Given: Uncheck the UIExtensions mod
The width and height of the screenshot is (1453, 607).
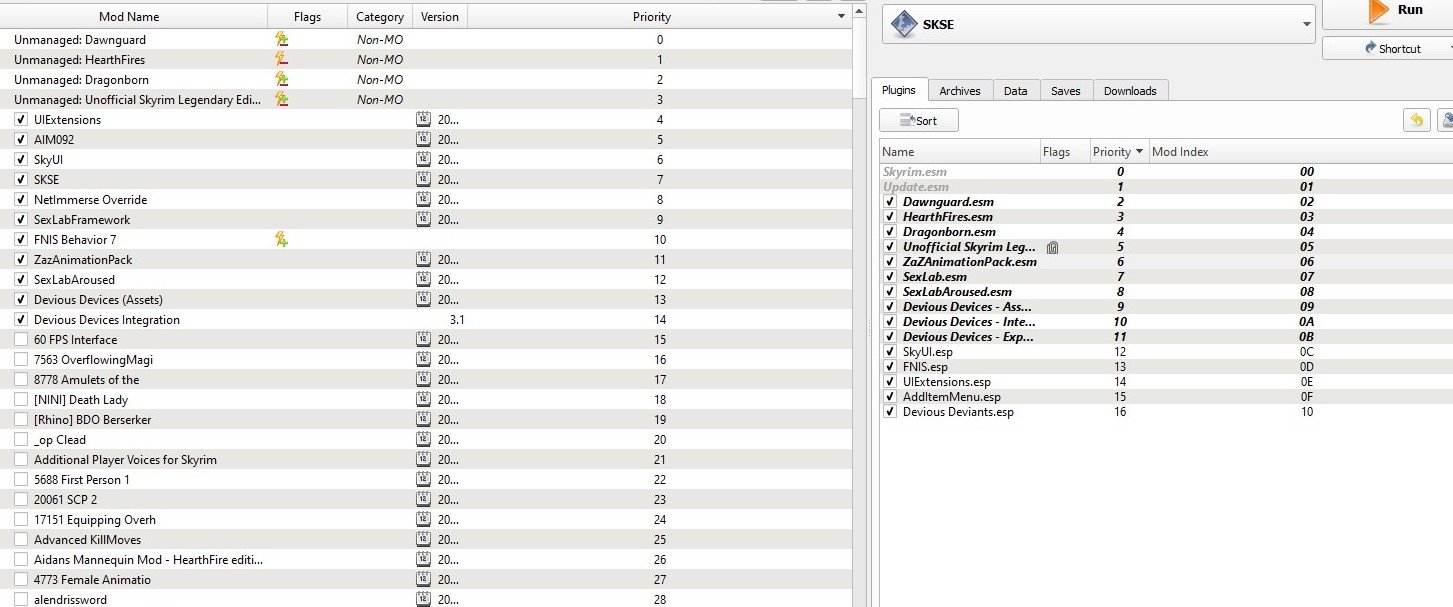Looking at the screenshot, I should pos(21,119).
